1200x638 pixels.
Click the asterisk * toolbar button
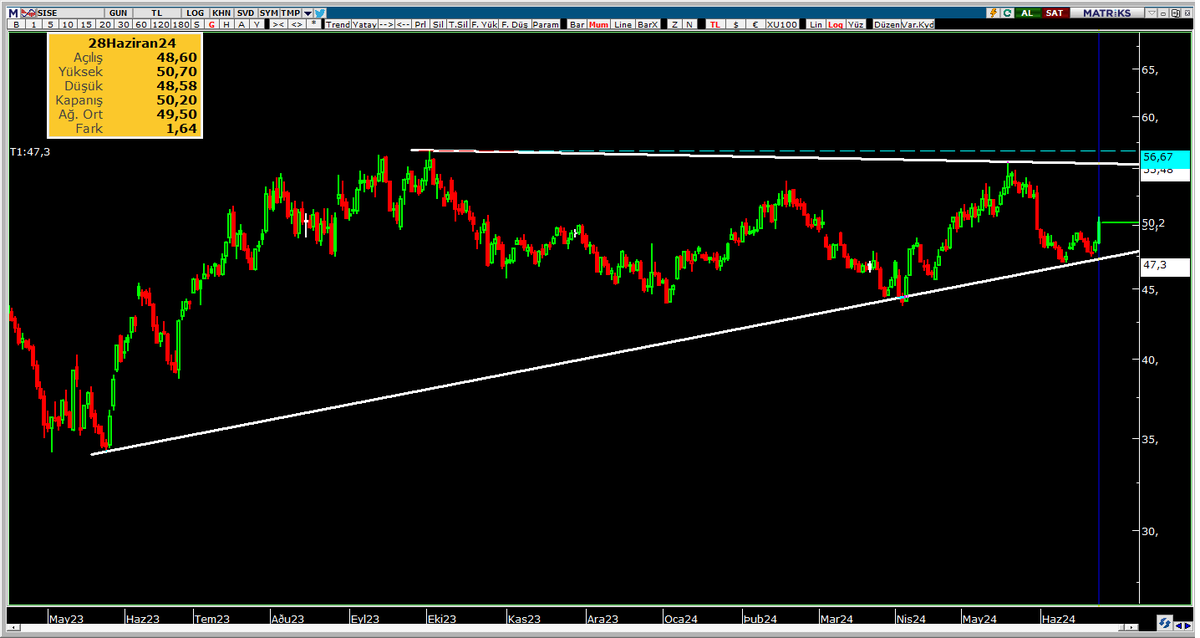point(314,24)
